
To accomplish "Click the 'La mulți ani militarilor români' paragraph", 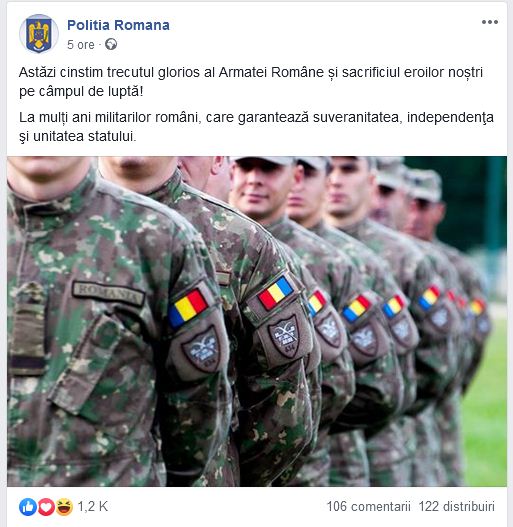I will (x=256, y=127).
